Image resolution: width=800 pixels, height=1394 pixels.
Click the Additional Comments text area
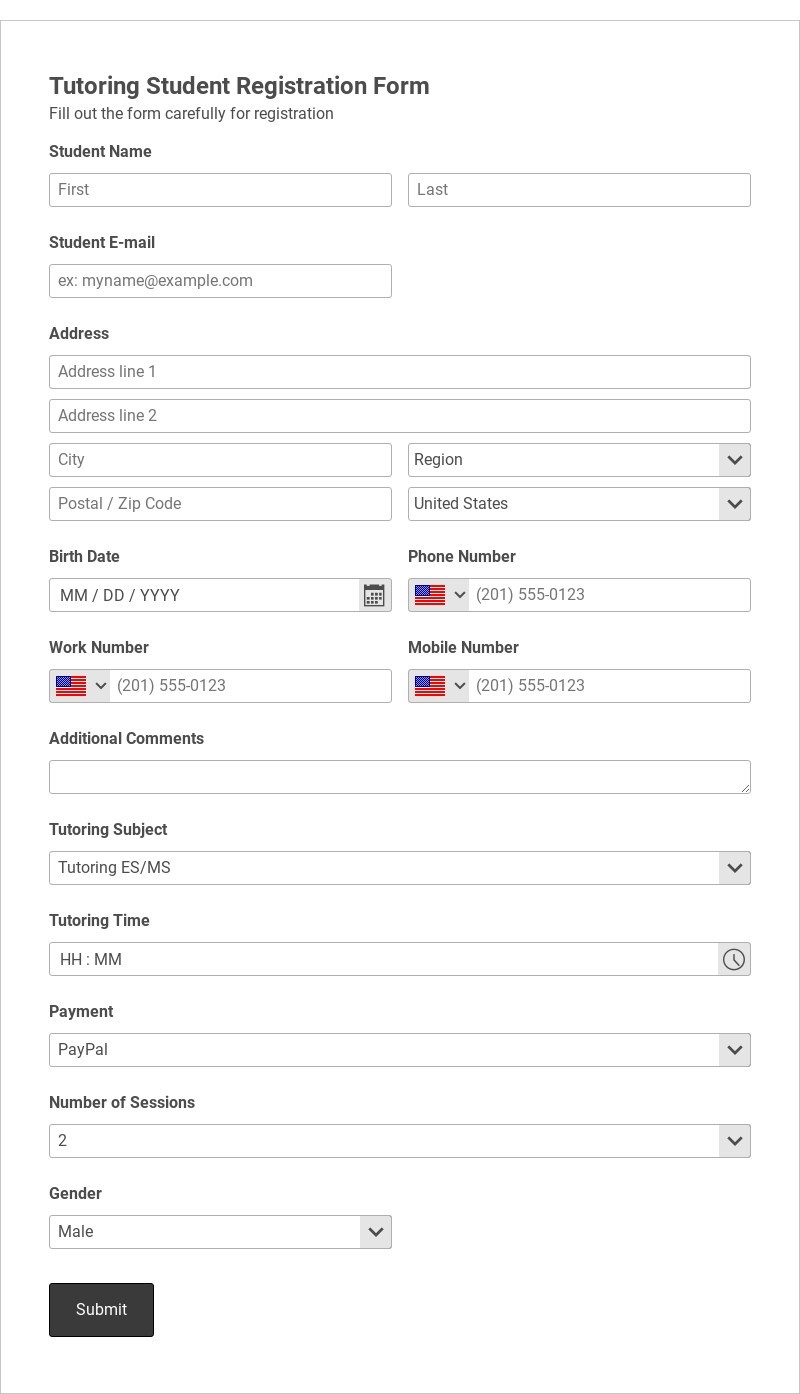pos(400,777)
